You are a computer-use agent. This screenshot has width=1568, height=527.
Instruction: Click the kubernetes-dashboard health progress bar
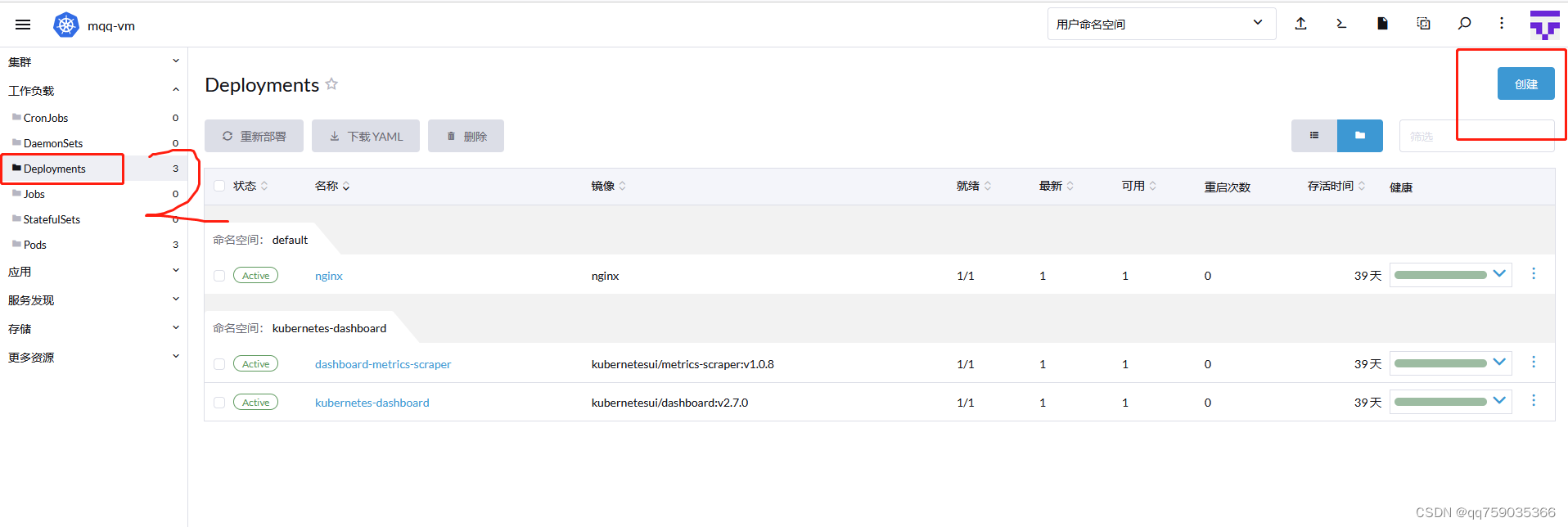pos(1440,402)
